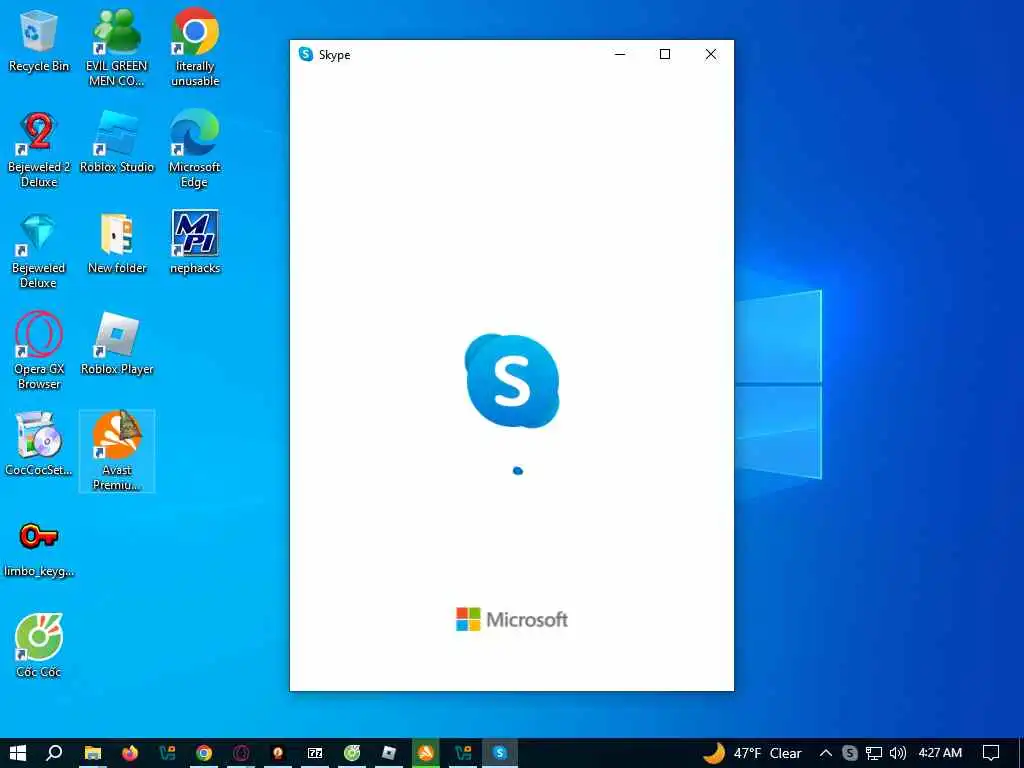Launch Opera GX Browser desktop shortcut
The image size is (1024, 768).
click(x=39, y=351)
